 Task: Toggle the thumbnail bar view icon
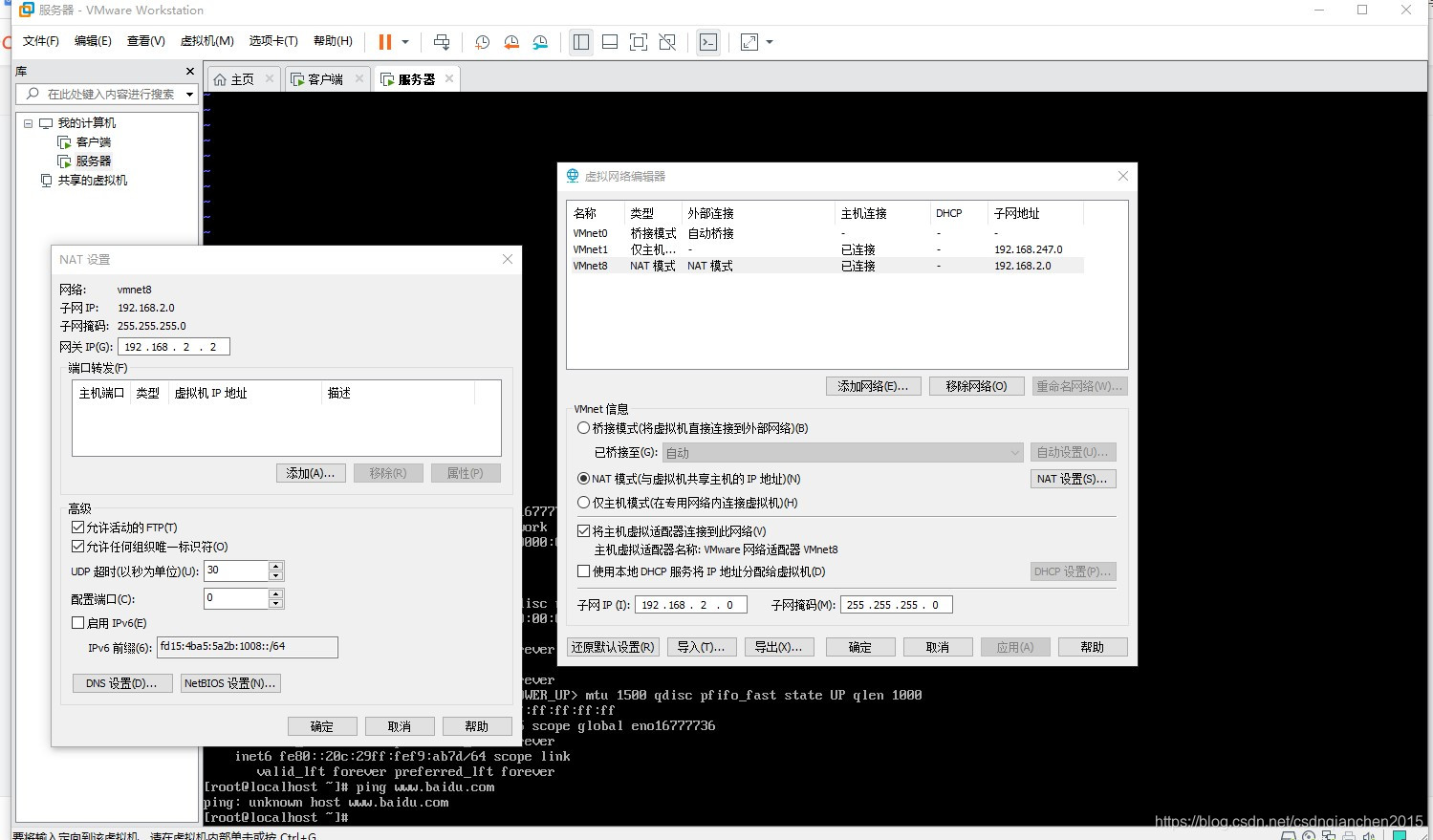pos(610,42)
